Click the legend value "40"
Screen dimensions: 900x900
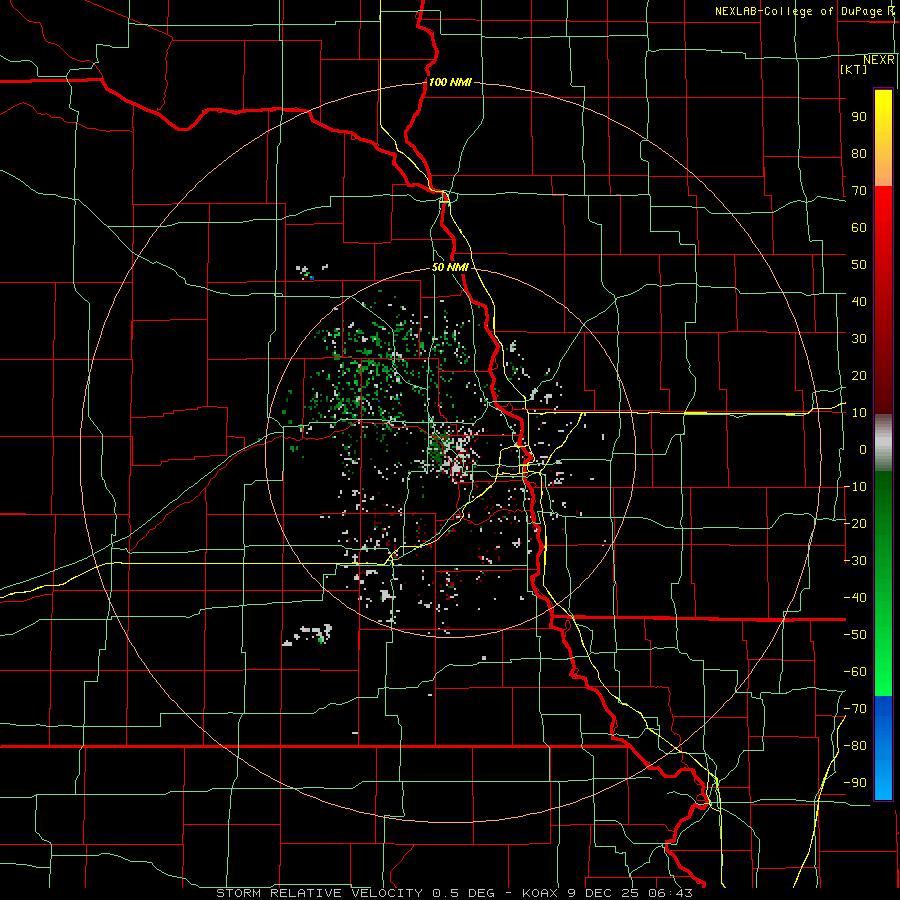pos(859,301)
